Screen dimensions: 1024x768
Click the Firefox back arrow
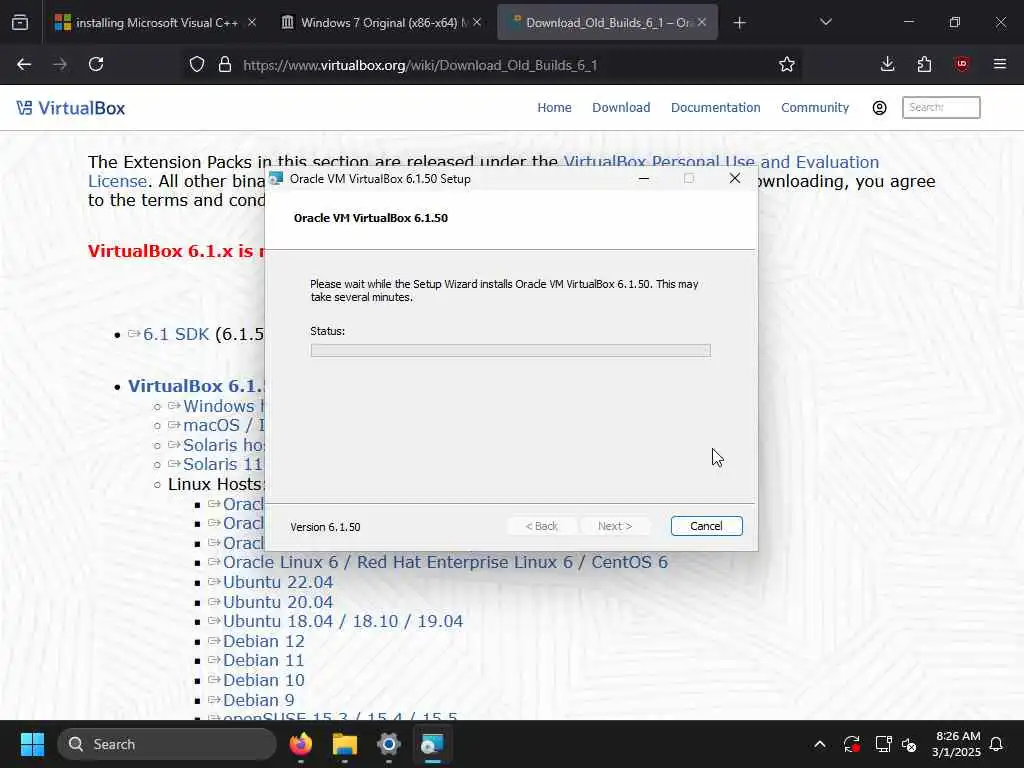(x=24, y=64)
